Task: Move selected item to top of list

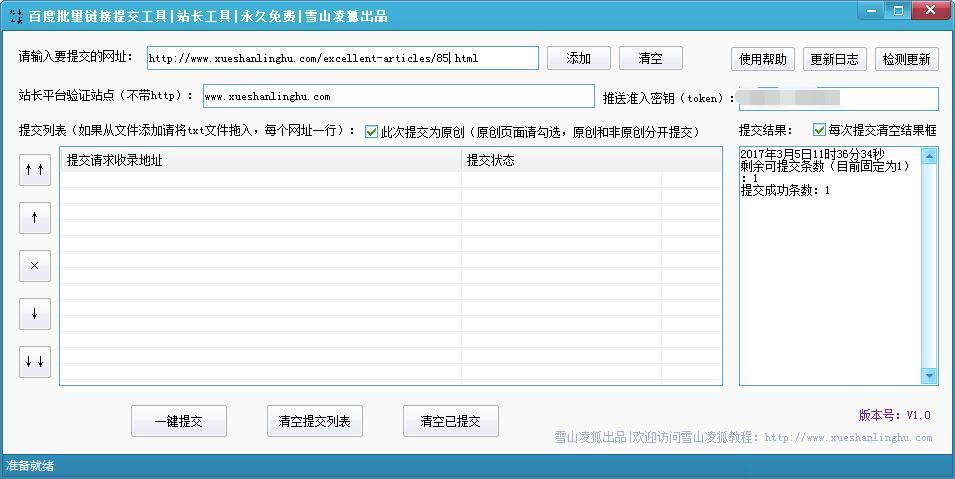Action: 35,170
